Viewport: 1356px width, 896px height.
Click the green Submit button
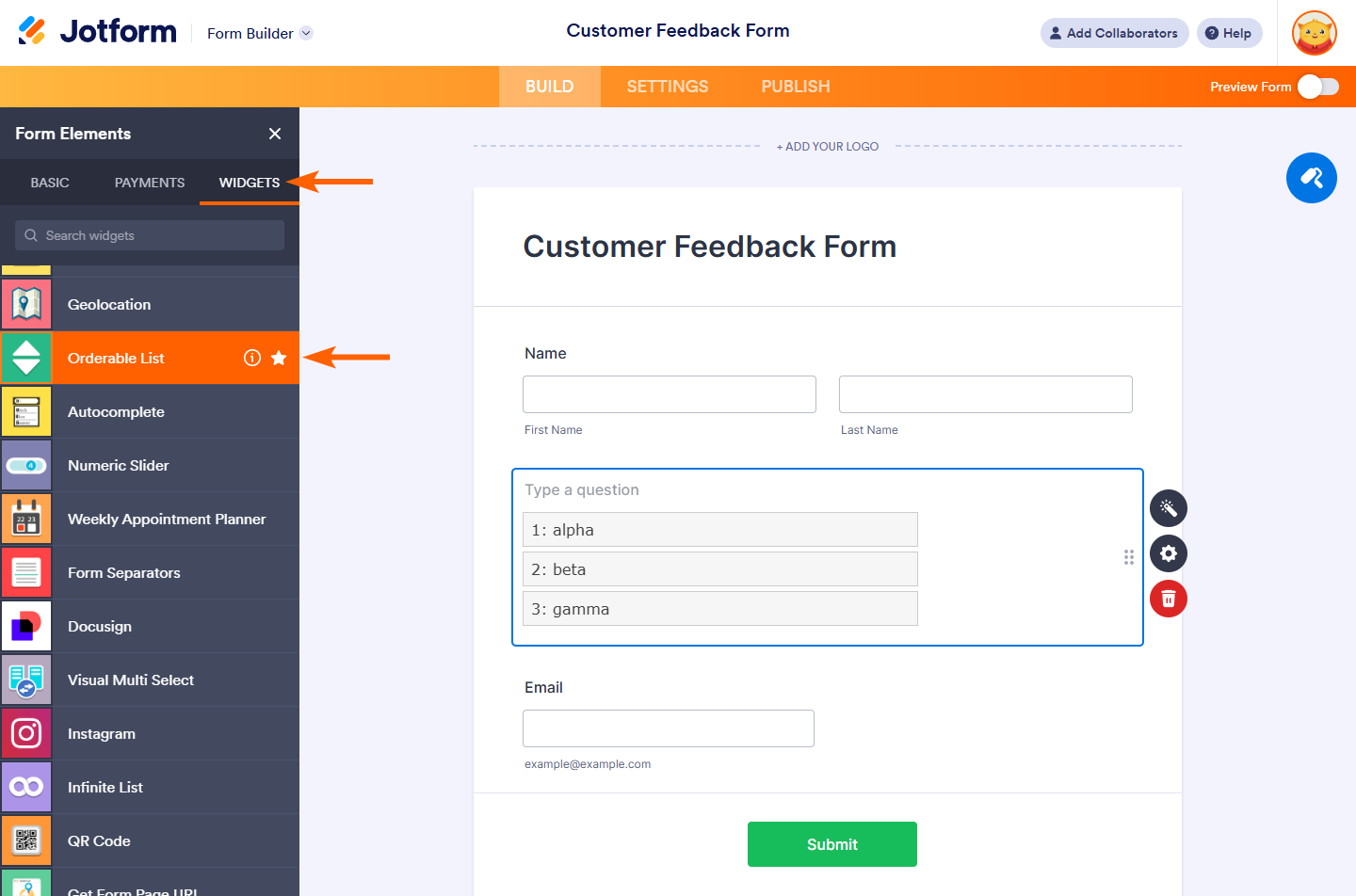point(832,844)
